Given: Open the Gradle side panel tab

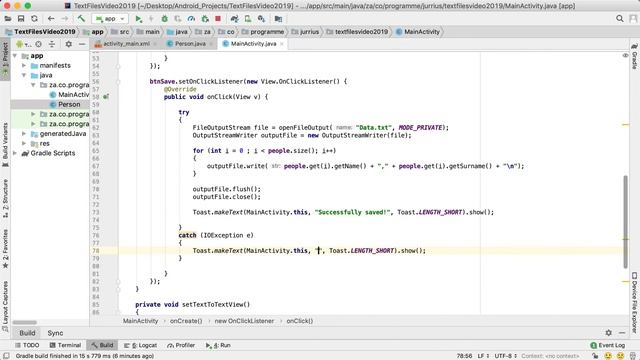Looking at the screenshot, I should click(x=635, y=57).
